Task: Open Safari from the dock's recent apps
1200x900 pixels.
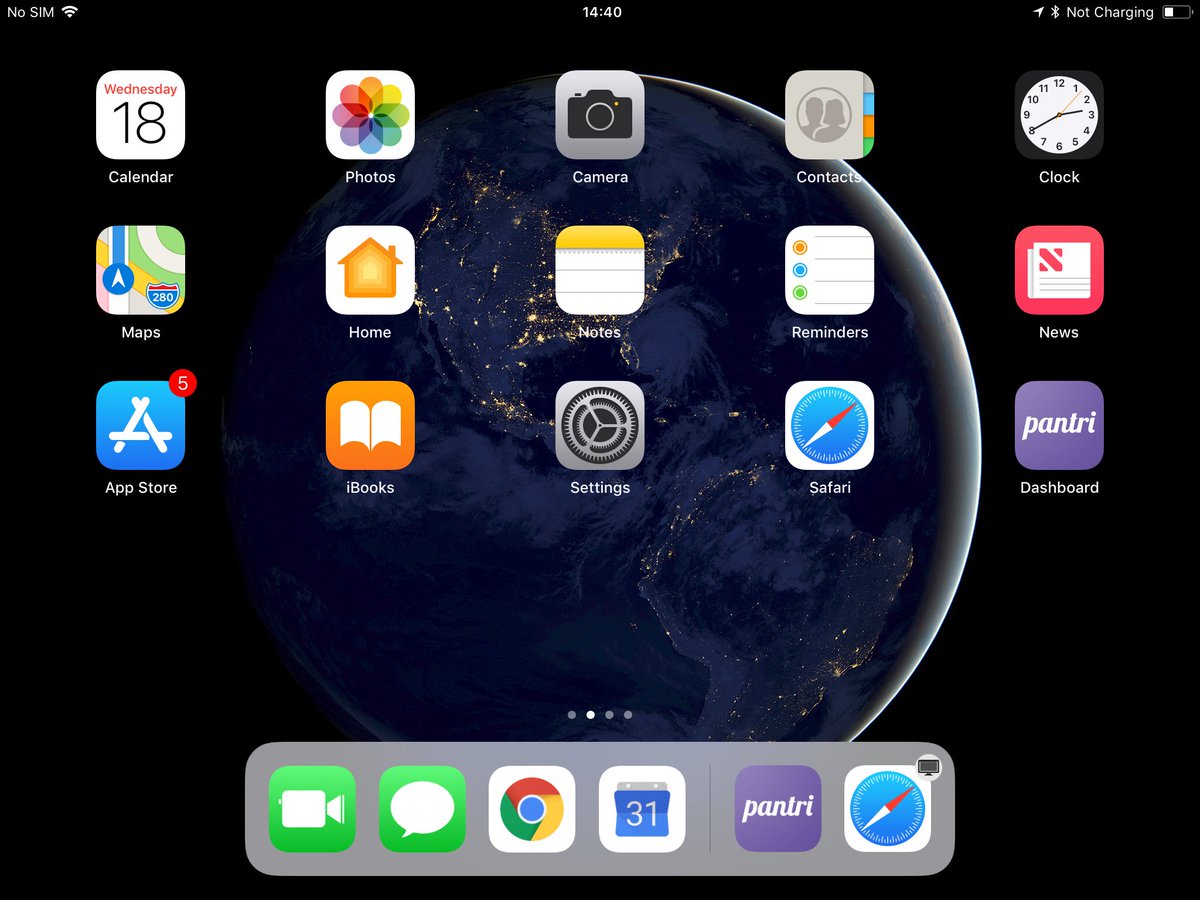Action: point(888,809)
